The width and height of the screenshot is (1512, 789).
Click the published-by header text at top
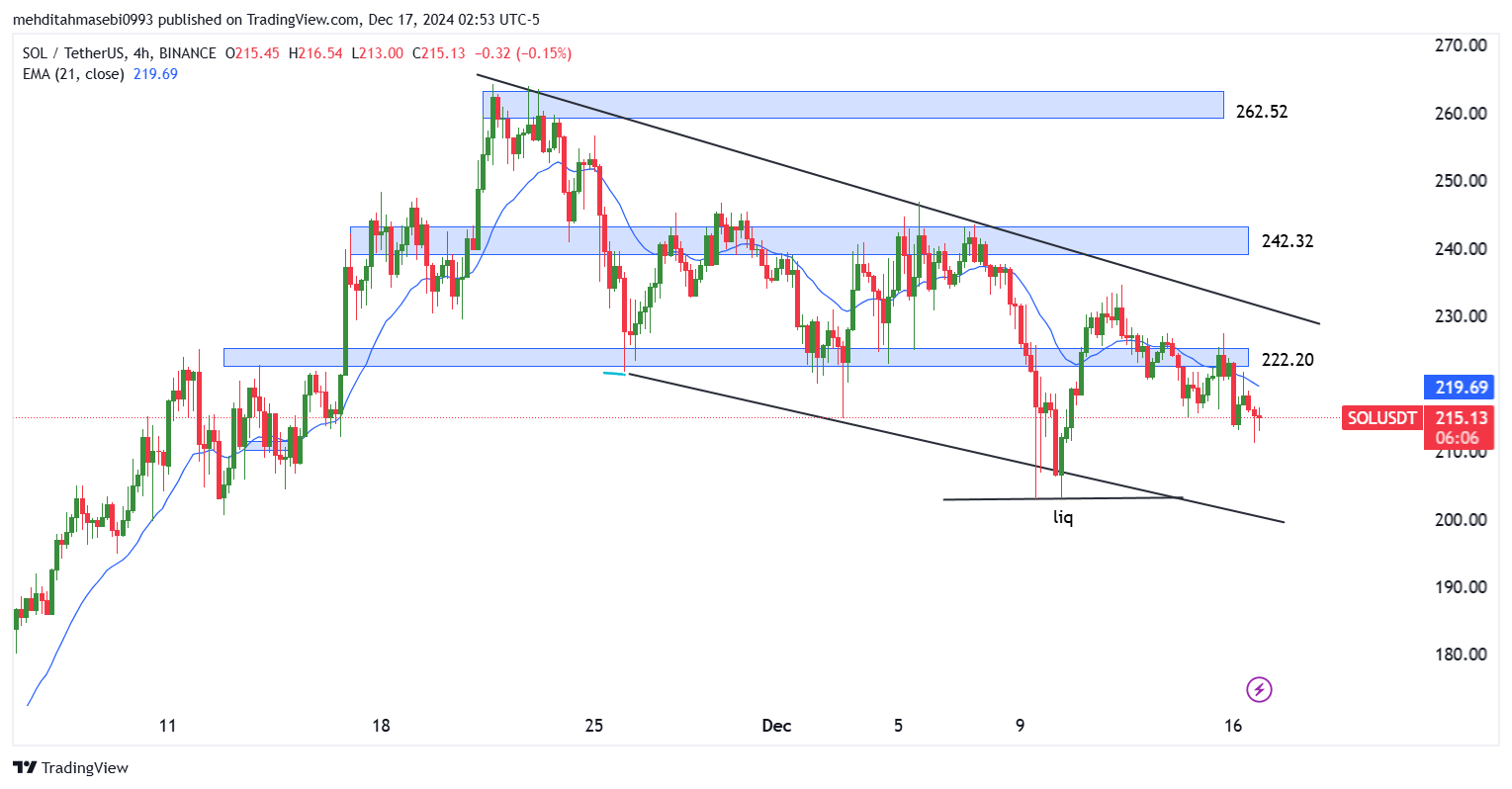click(x=276, y=20)
